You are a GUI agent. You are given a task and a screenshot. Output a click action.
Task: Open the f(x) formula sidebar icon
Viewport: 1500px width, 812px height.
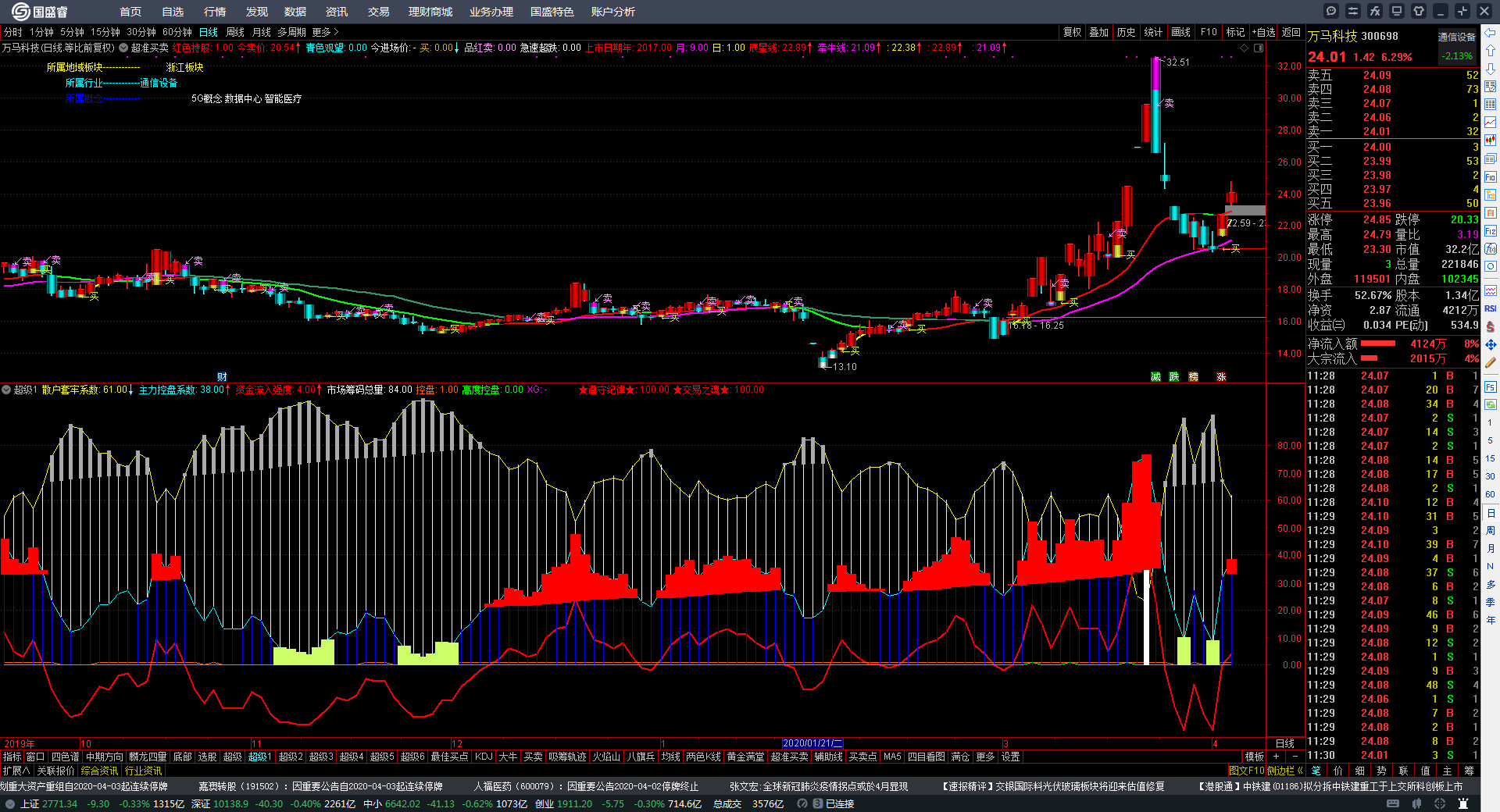click(x=1491, y=249)
